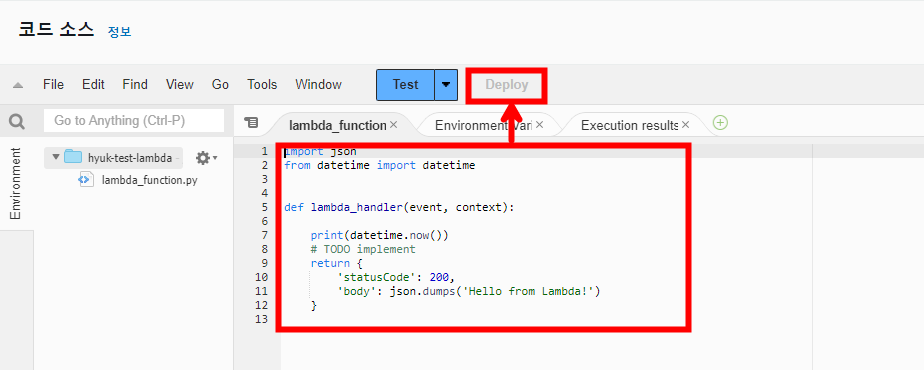Viewport: 924px width, 370px height.
Task: Click the 'def lambda_handler(event, context):' line
Action: (x=399, y=207)
